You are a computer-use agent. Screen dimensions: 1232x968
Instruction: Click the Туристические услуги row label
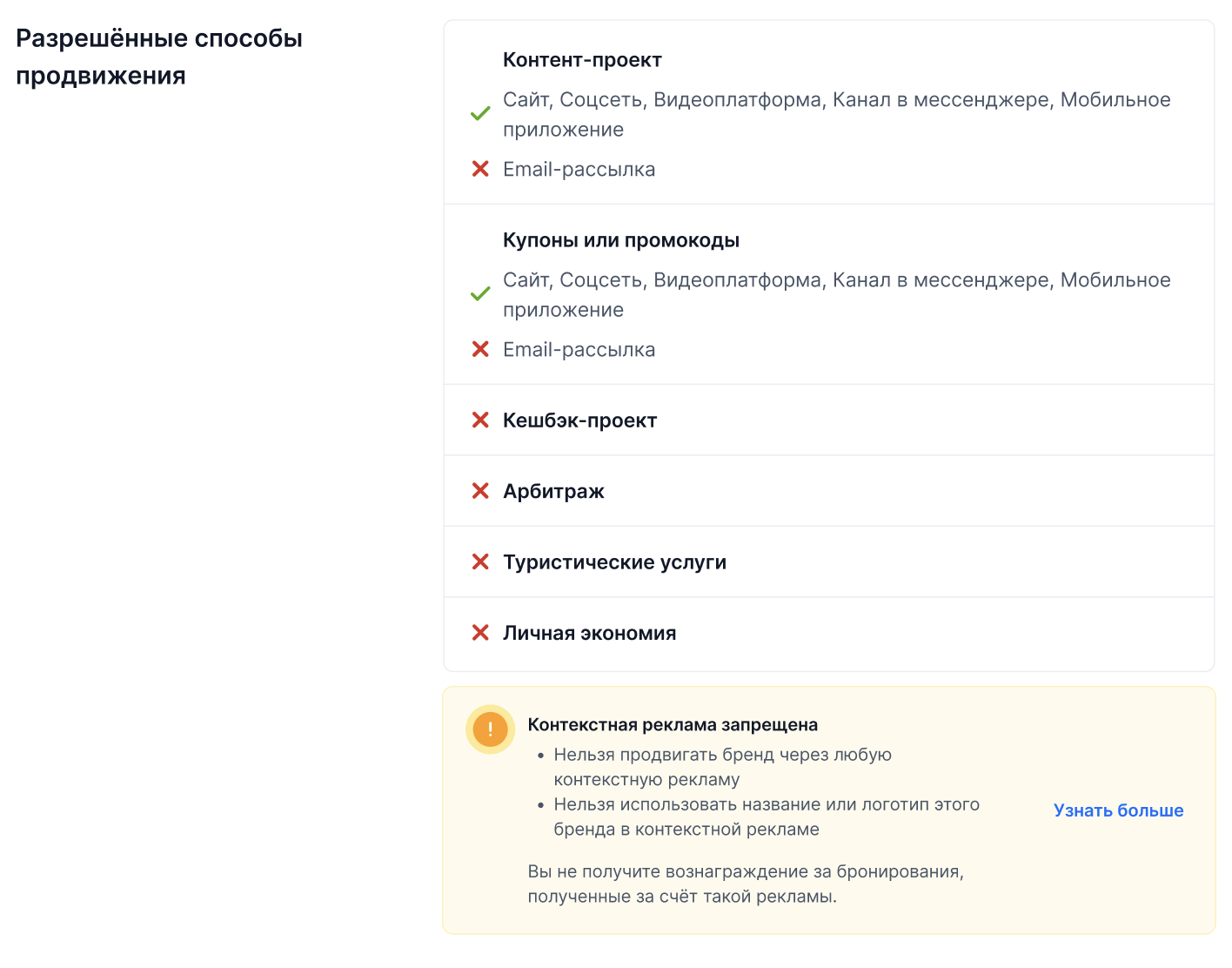(614, 562)
